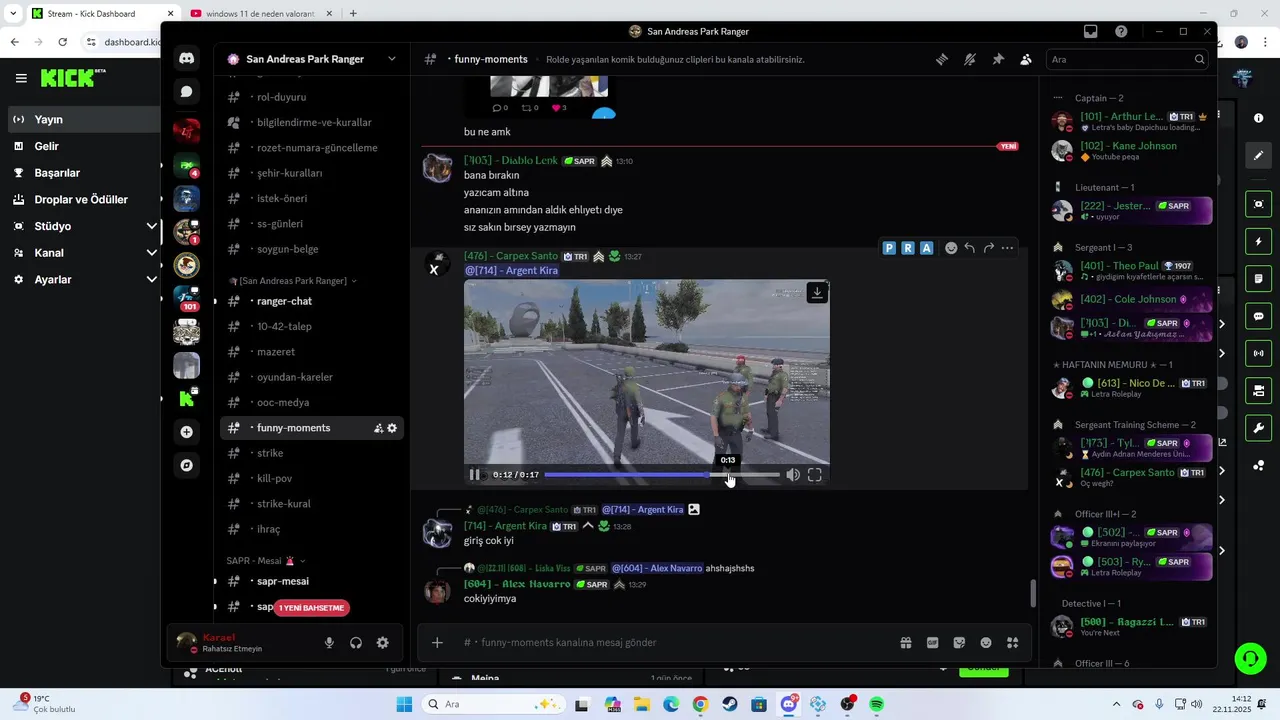Pause the video playback
Image resolution: width=1280 pixels, height=720 pixels.
point(475,475)
